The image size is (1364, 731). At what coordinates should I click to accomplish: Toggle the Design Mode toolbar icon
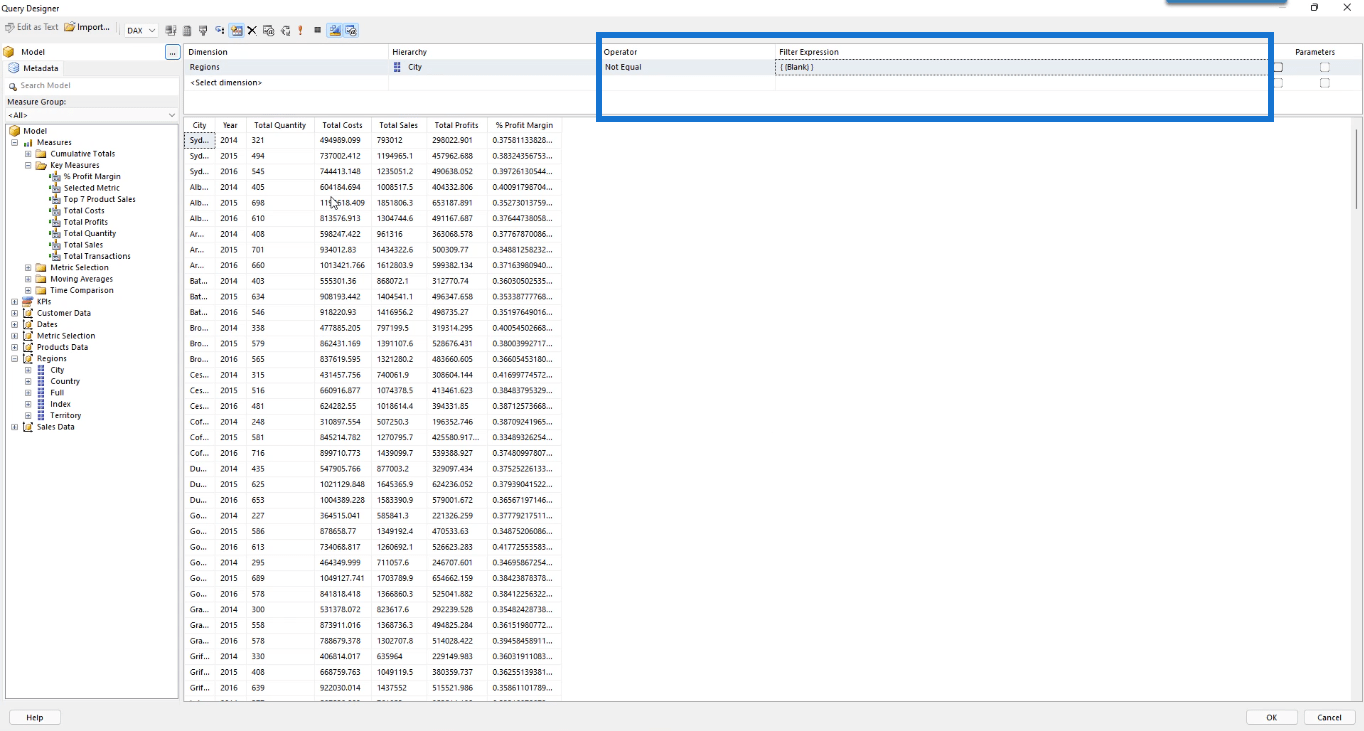coord(334,30)
